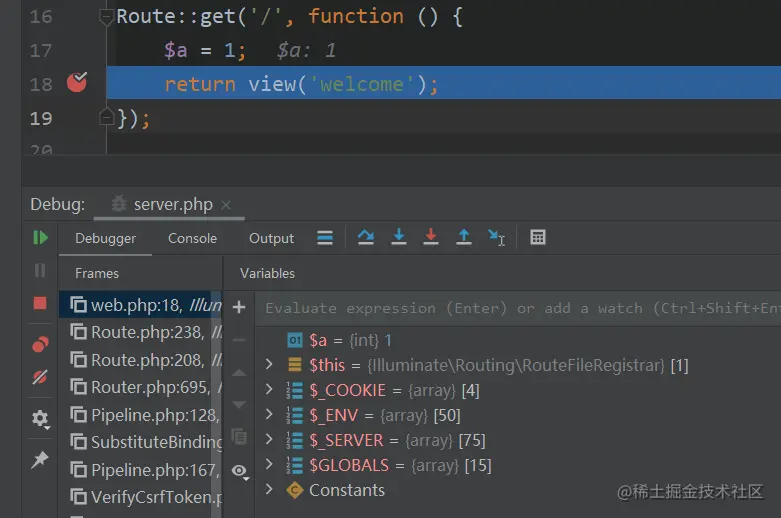781x518 pixels.
Task: Click line number 17 in the gutter
Action: click(x=41, y=50)
